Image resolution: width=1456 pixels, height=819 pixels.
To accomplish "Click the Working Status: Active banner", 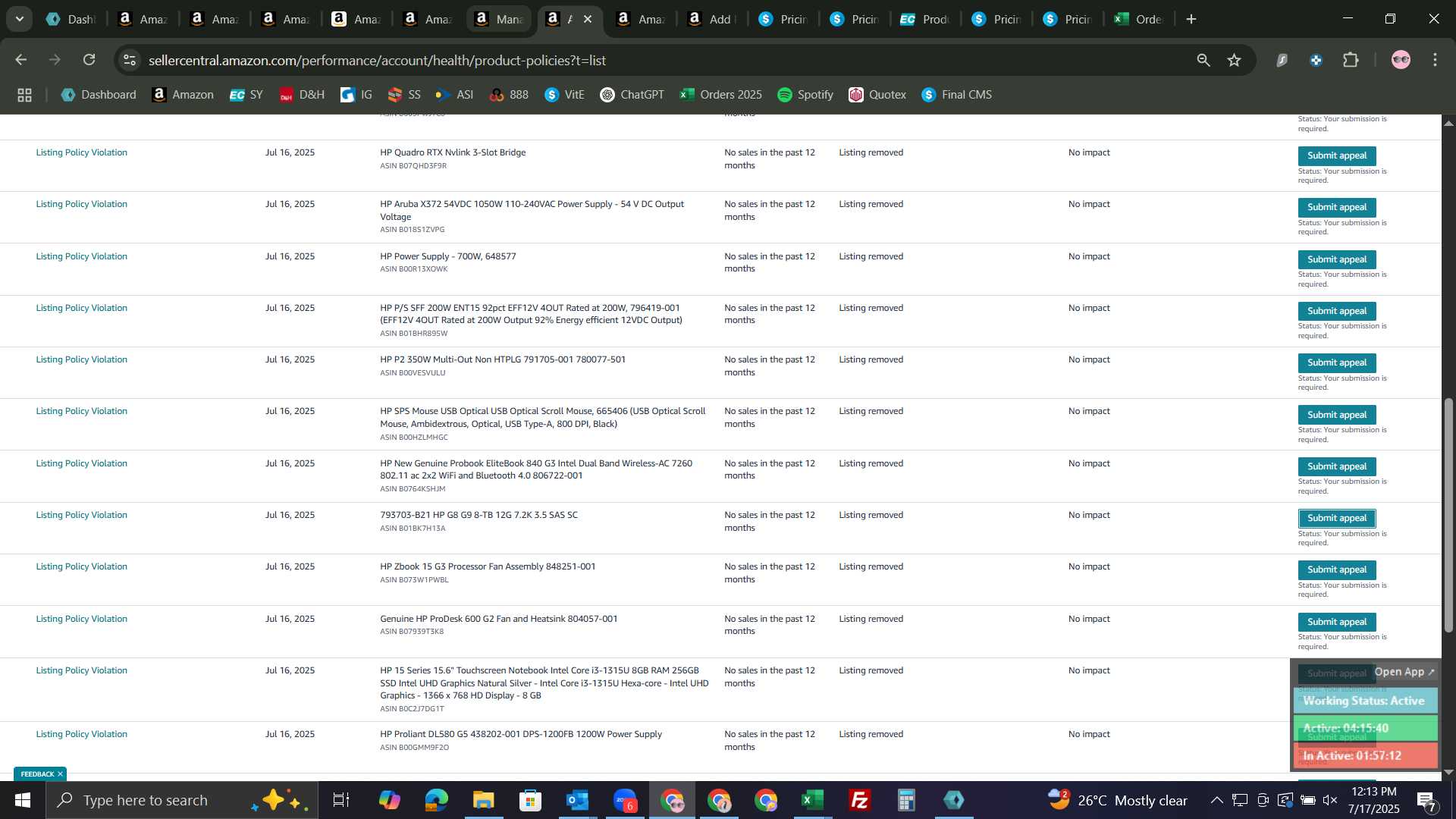I will tap(1364, 701).
